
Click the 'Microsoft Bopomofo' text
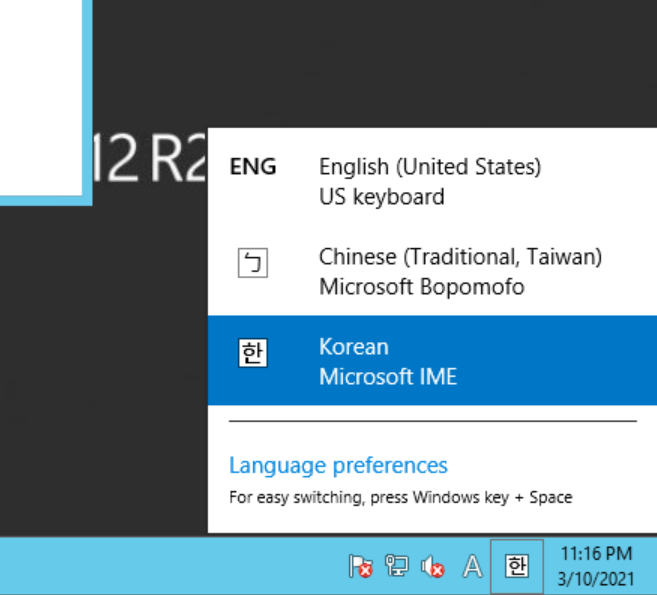pyautogui.click(x=422, y=287)
